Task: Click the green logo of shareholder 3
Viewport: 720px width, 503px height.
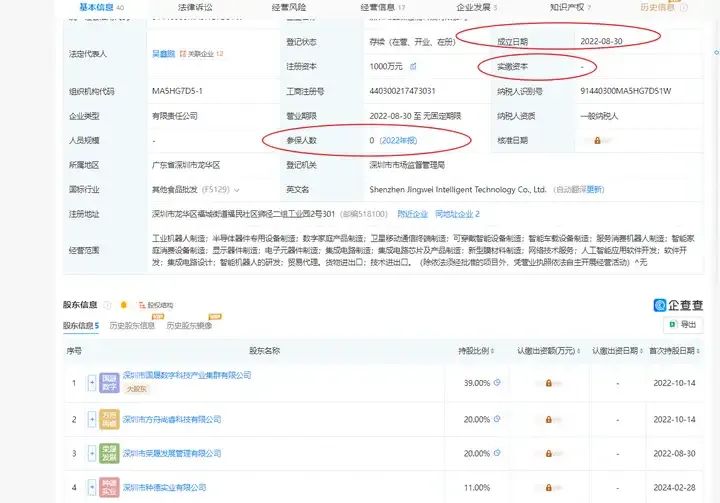Action: pyautogui.click(x=109, y=453)
